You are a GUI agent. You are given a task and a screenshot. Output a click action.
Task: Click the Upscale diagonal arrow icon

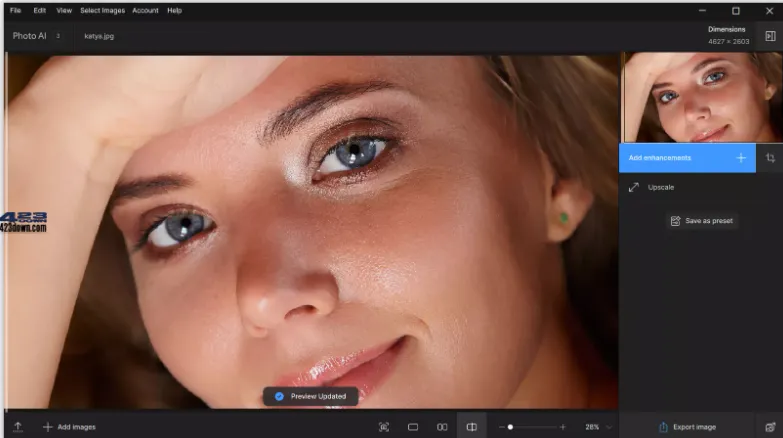tap(634, 187)
